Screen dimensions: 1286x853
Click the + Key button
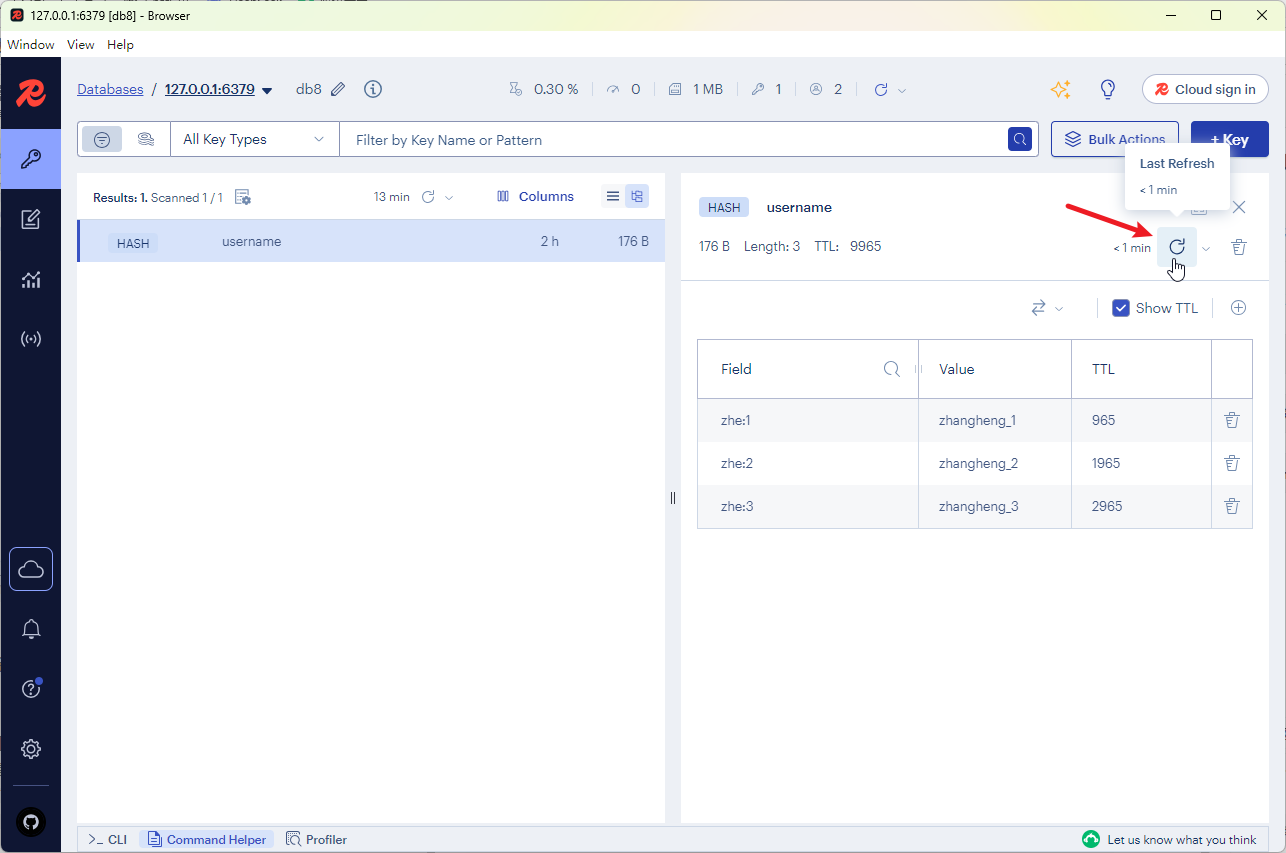1230,140
